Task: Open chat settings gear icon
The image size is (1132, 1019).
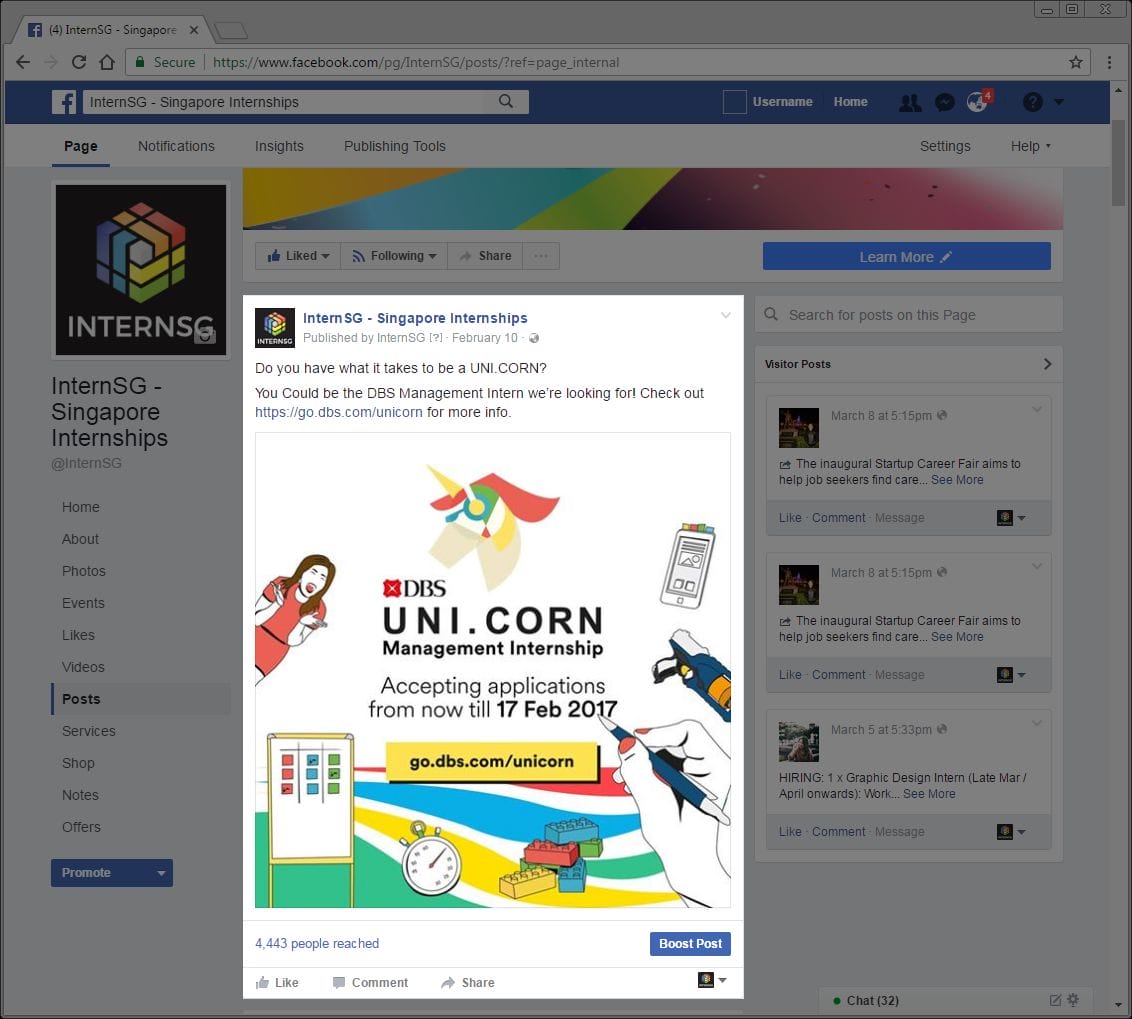Action: (x=1073, y=1000)
